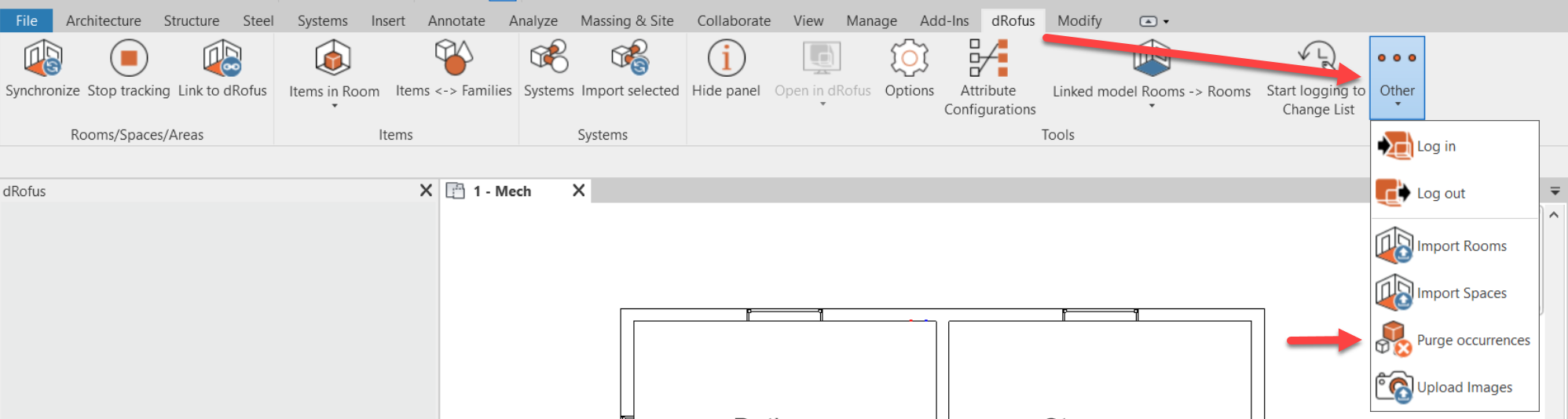This screenshot has width=1568, height=419.
Task: Click the view icon on 1 - Mech tab
Action: click(456, 191)
